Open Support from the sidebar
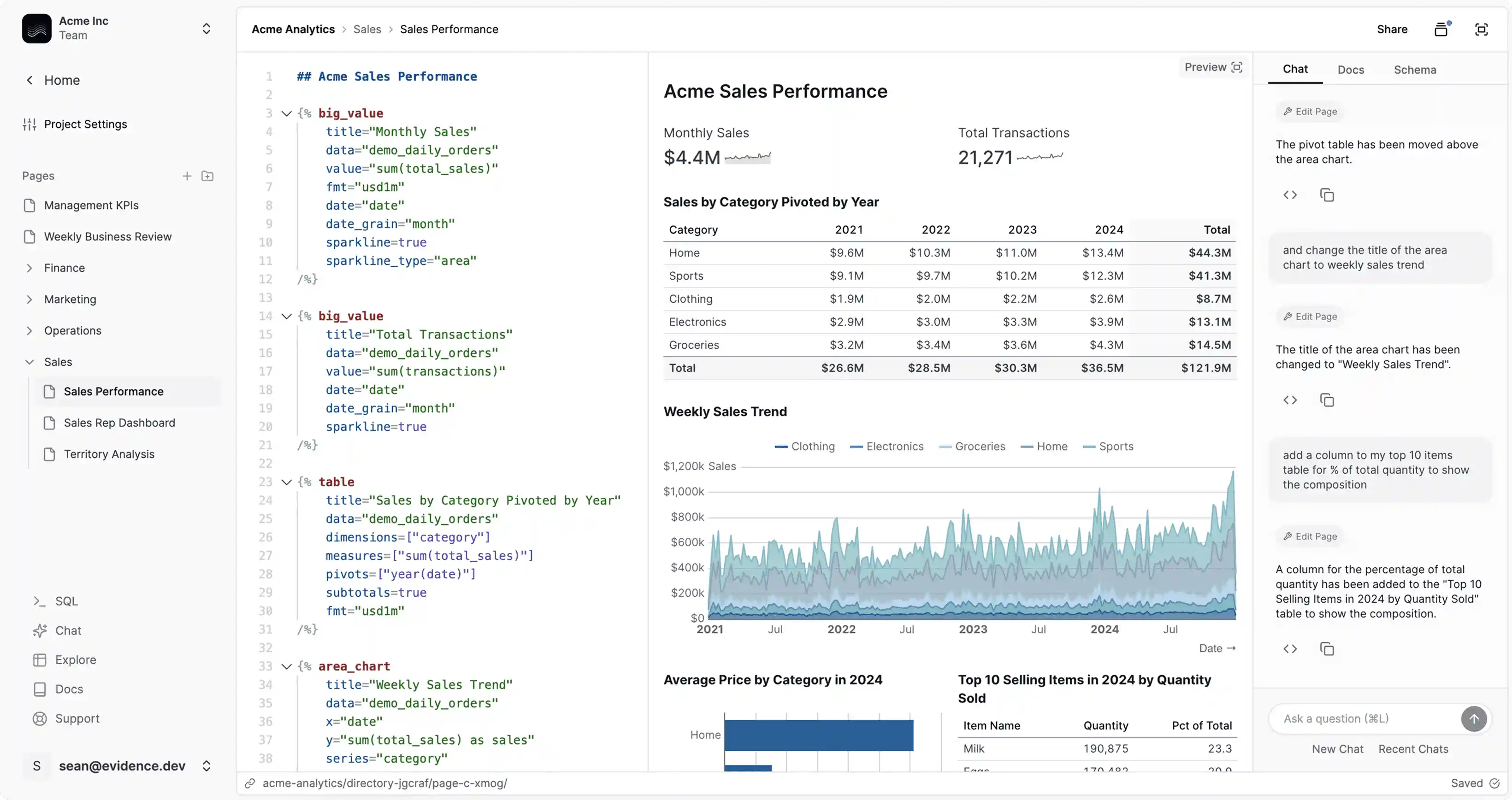Screen dimensions: 1512x800 pyautogui.click(x=77, y=718)
